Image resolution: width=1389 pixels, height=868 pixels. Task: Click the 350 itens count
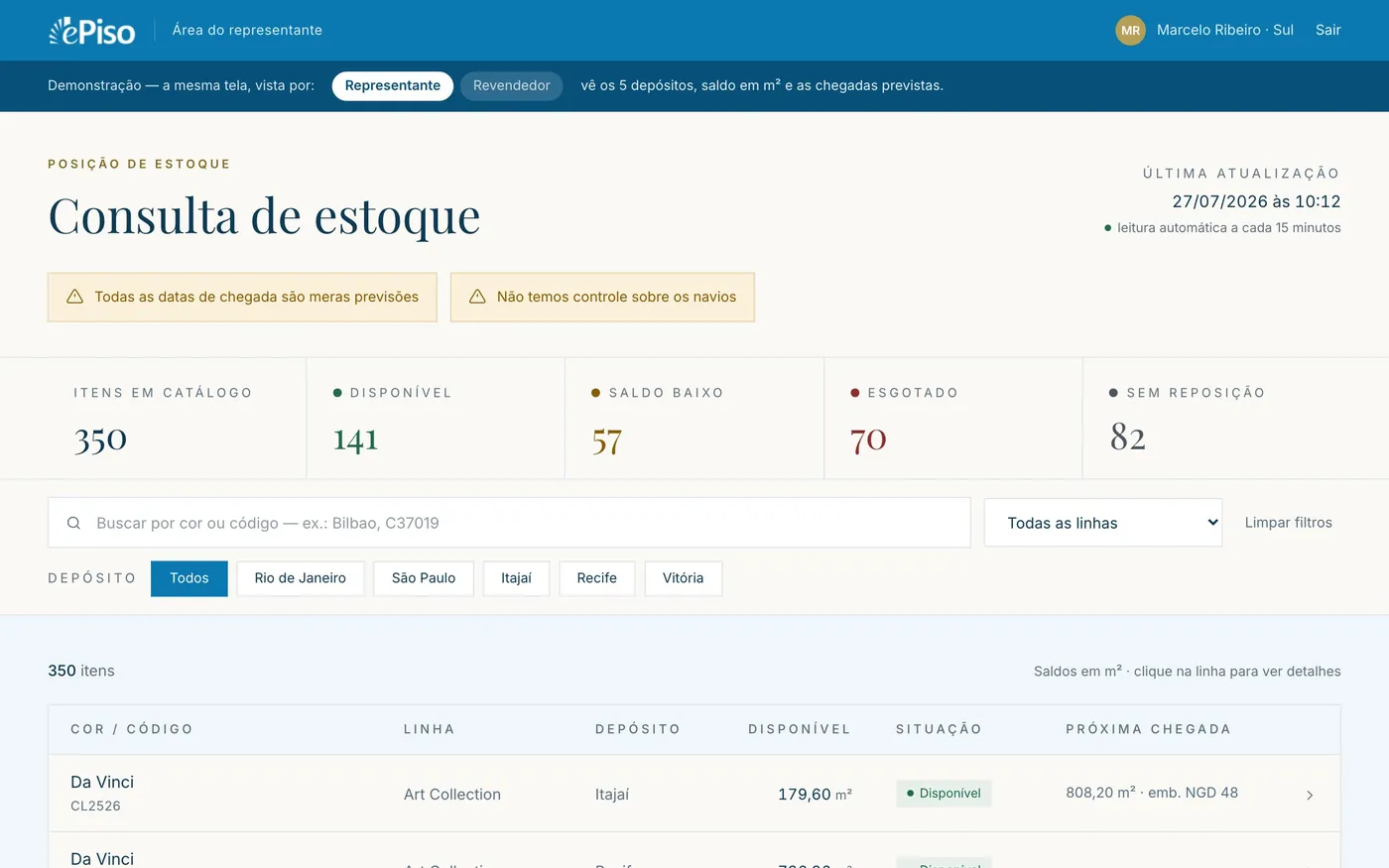81,672
